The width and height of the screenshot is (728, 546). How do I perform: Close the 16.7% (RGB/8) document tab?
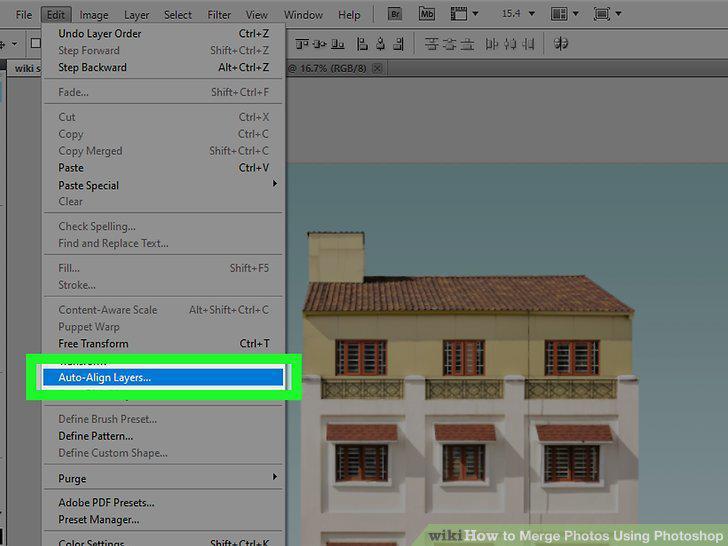[377, 69]
